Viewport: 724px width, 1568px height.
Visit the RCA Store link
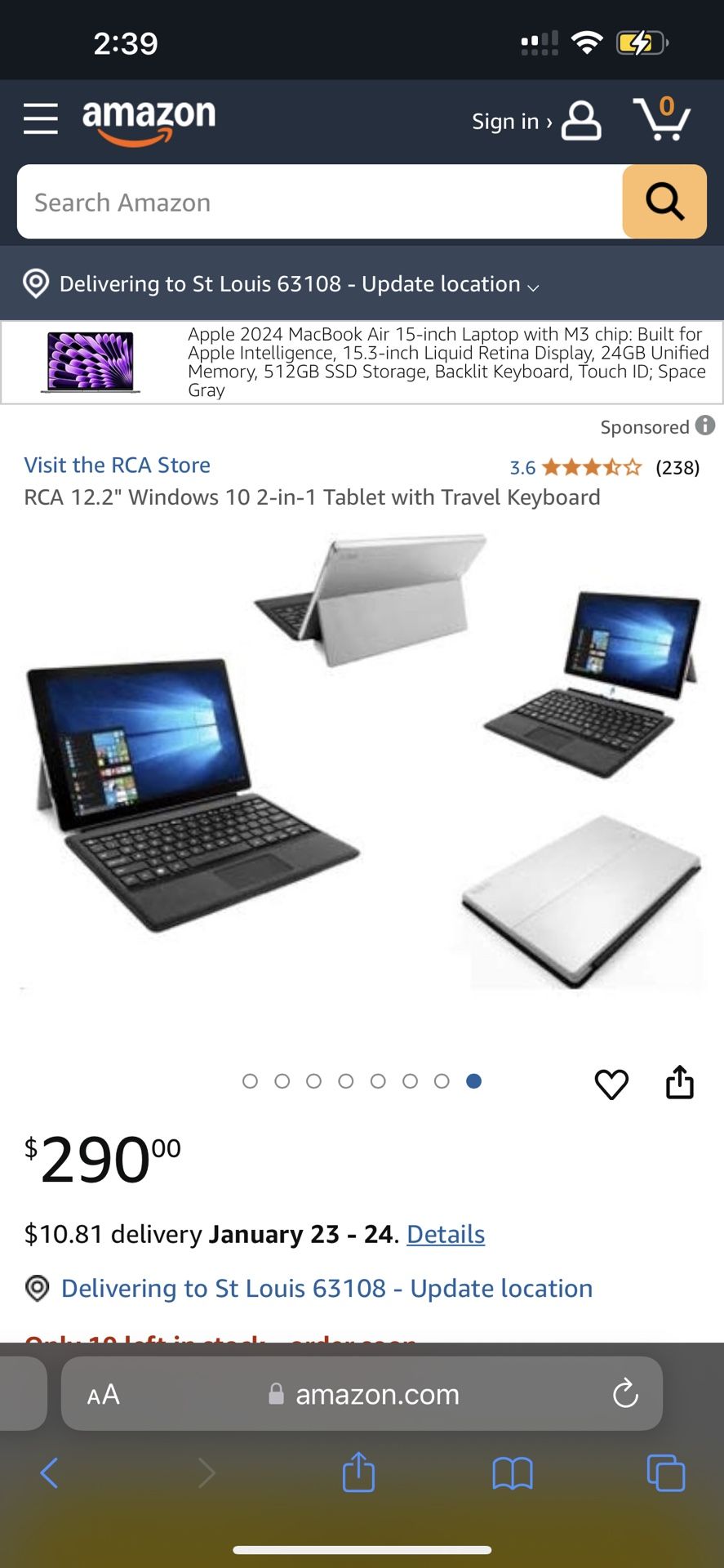[x=118, y=465]
